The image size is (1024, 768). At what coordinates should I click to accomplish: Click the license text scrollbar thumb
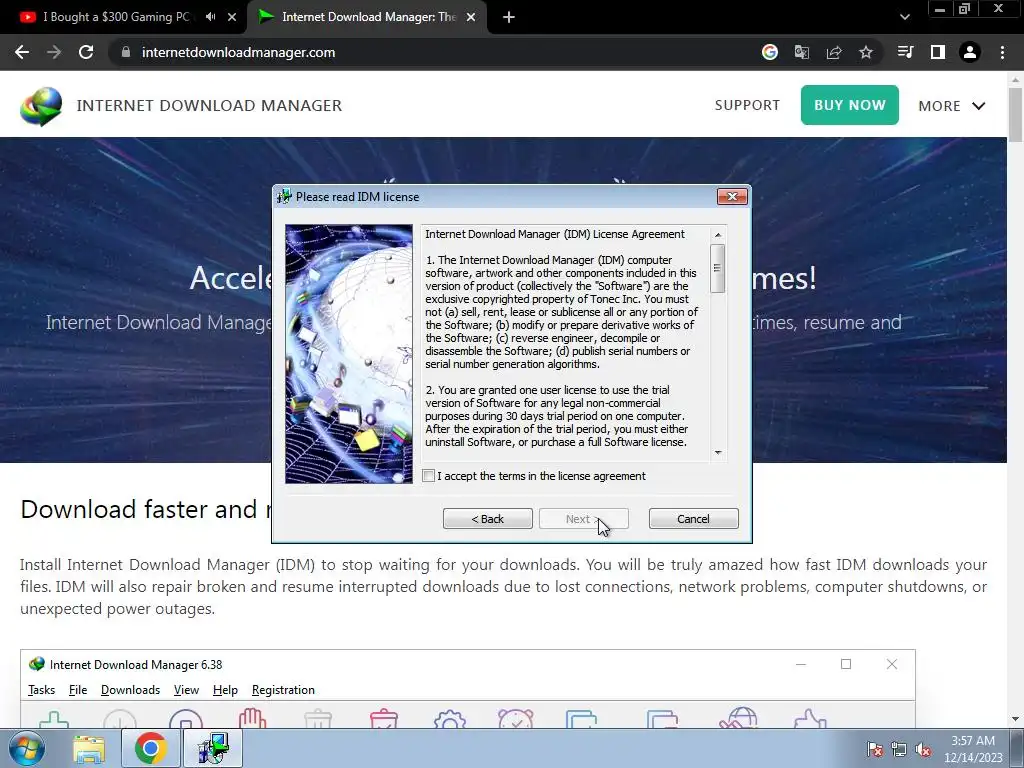pyautogui.click(x=718, y=268)
